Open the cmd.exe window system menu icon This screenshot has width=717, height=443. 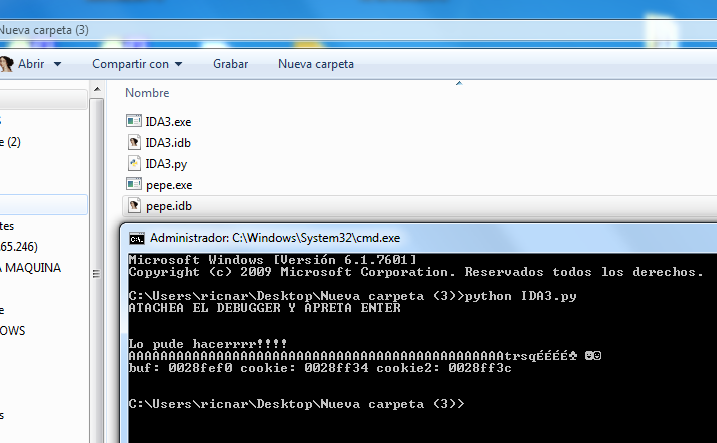click(136, 238)
